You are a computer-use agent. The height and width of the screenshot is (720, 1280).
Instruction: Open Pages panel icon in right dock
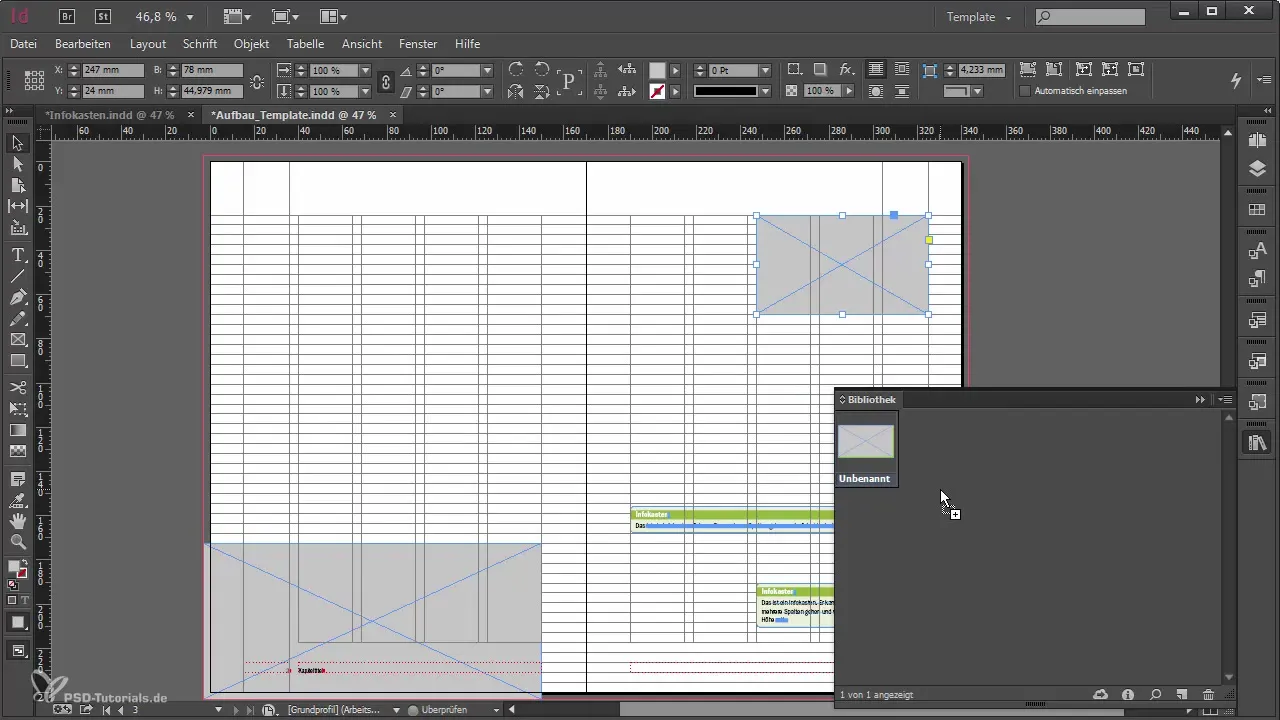coord(1258,142)
